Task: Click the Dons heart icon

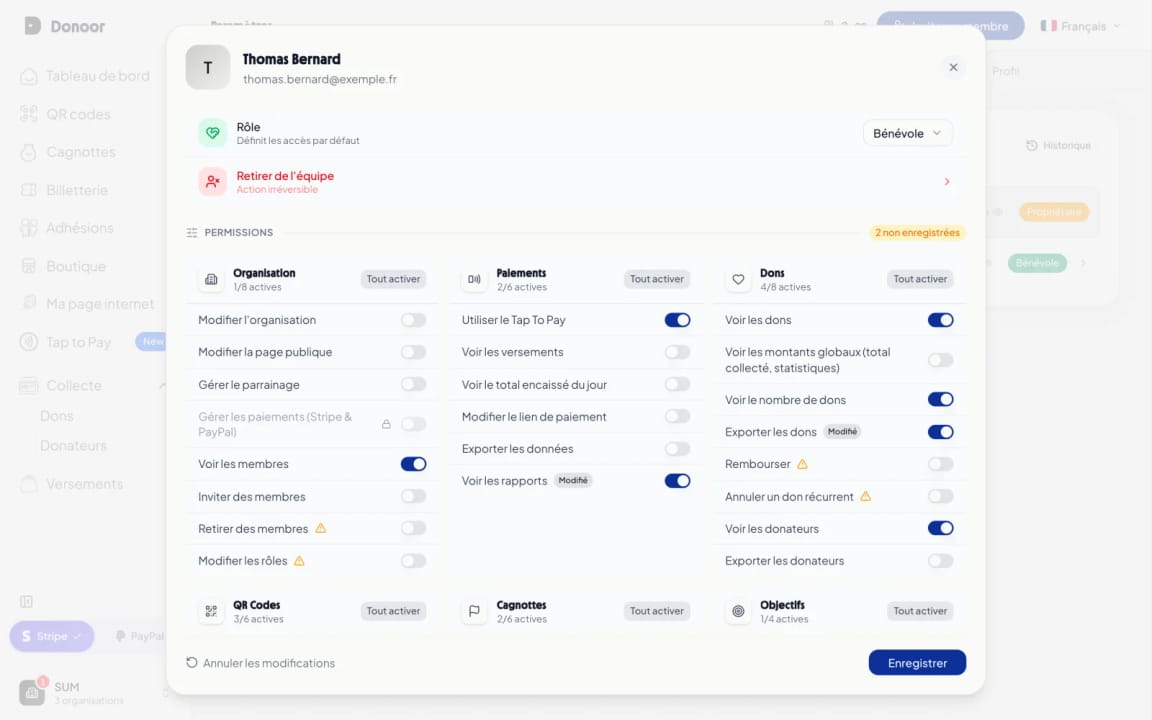Action: coord(738,279)
